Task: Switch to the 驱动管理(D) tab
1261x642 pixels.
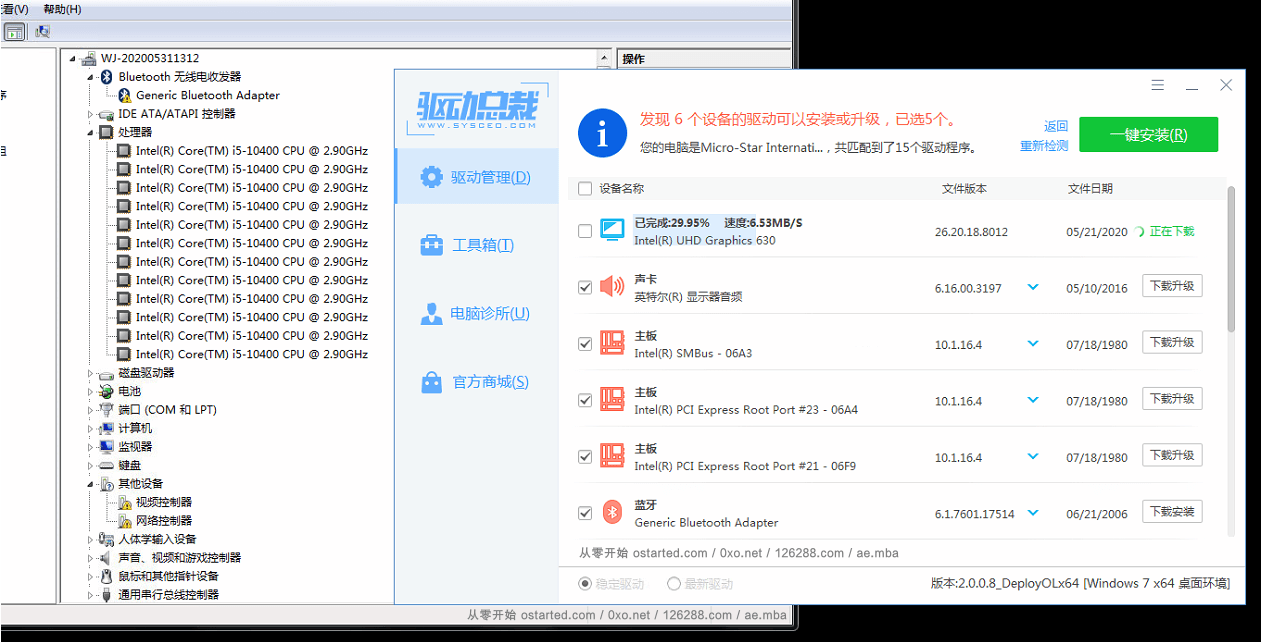Action: click(476, 177)
